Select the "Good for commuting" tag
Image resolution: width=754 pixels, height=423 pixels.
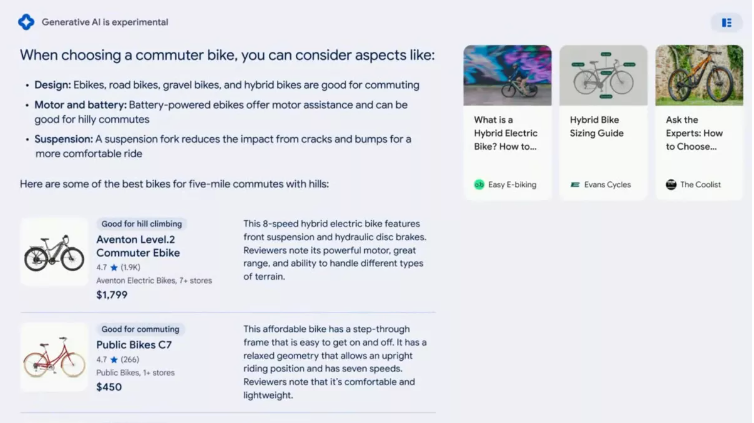(x=140, y=329)
